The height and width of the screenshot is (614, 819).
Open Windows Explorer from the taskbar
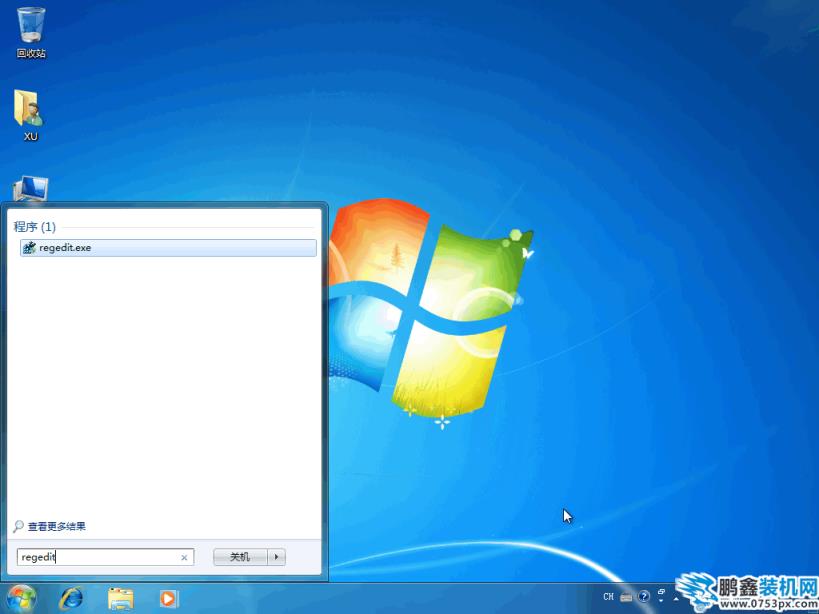121,599
